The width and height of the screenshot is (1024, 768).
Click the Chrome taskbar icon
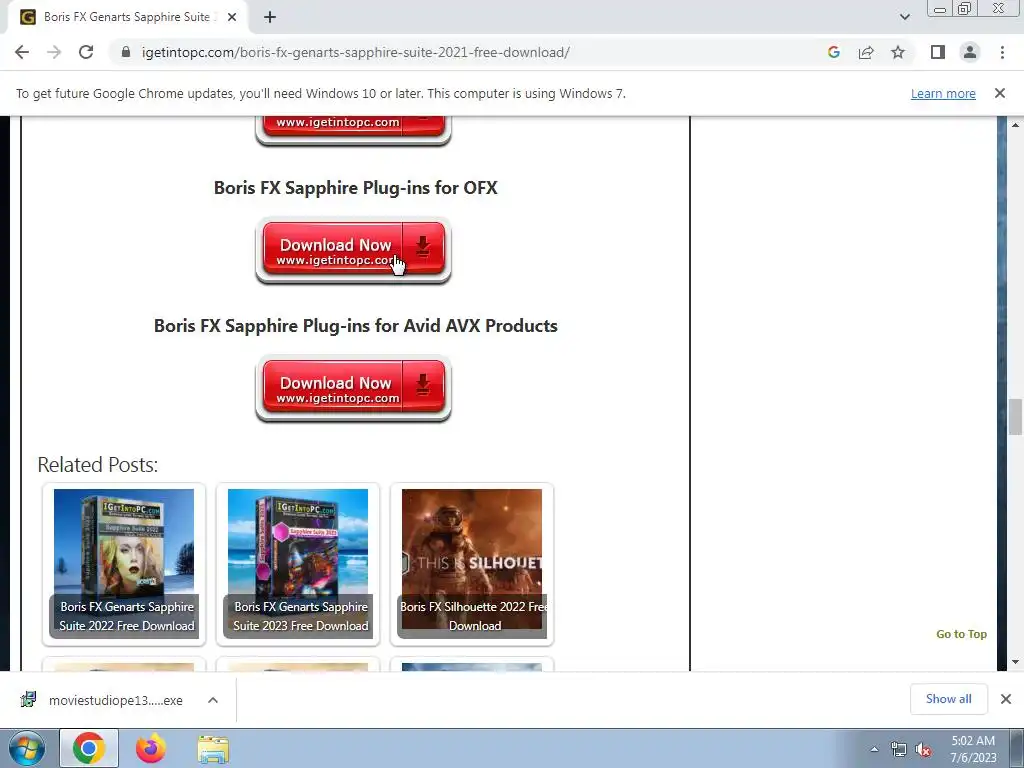pos(89,748)
